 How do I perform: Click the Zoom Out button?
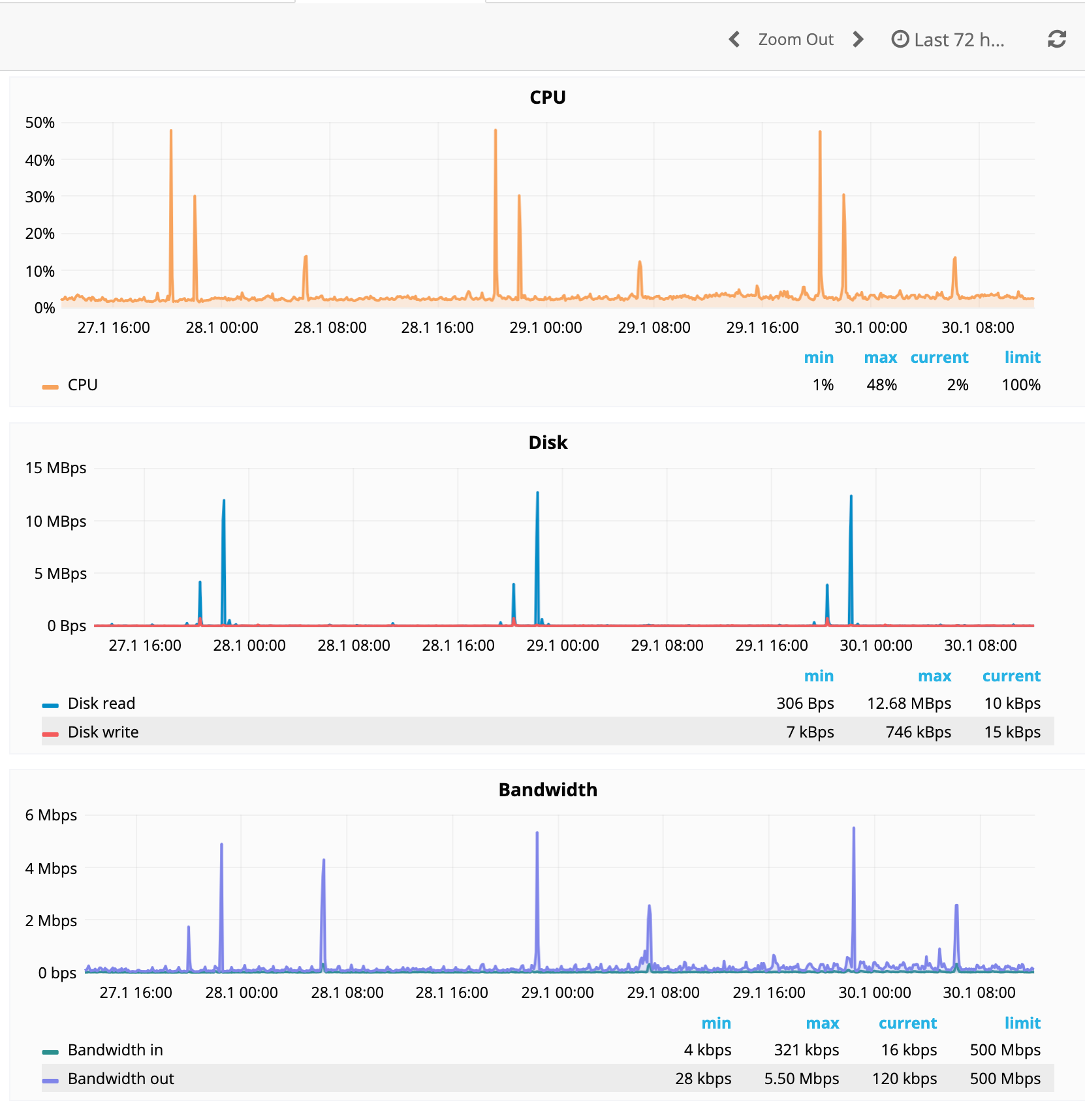click(x=795, y=39)
